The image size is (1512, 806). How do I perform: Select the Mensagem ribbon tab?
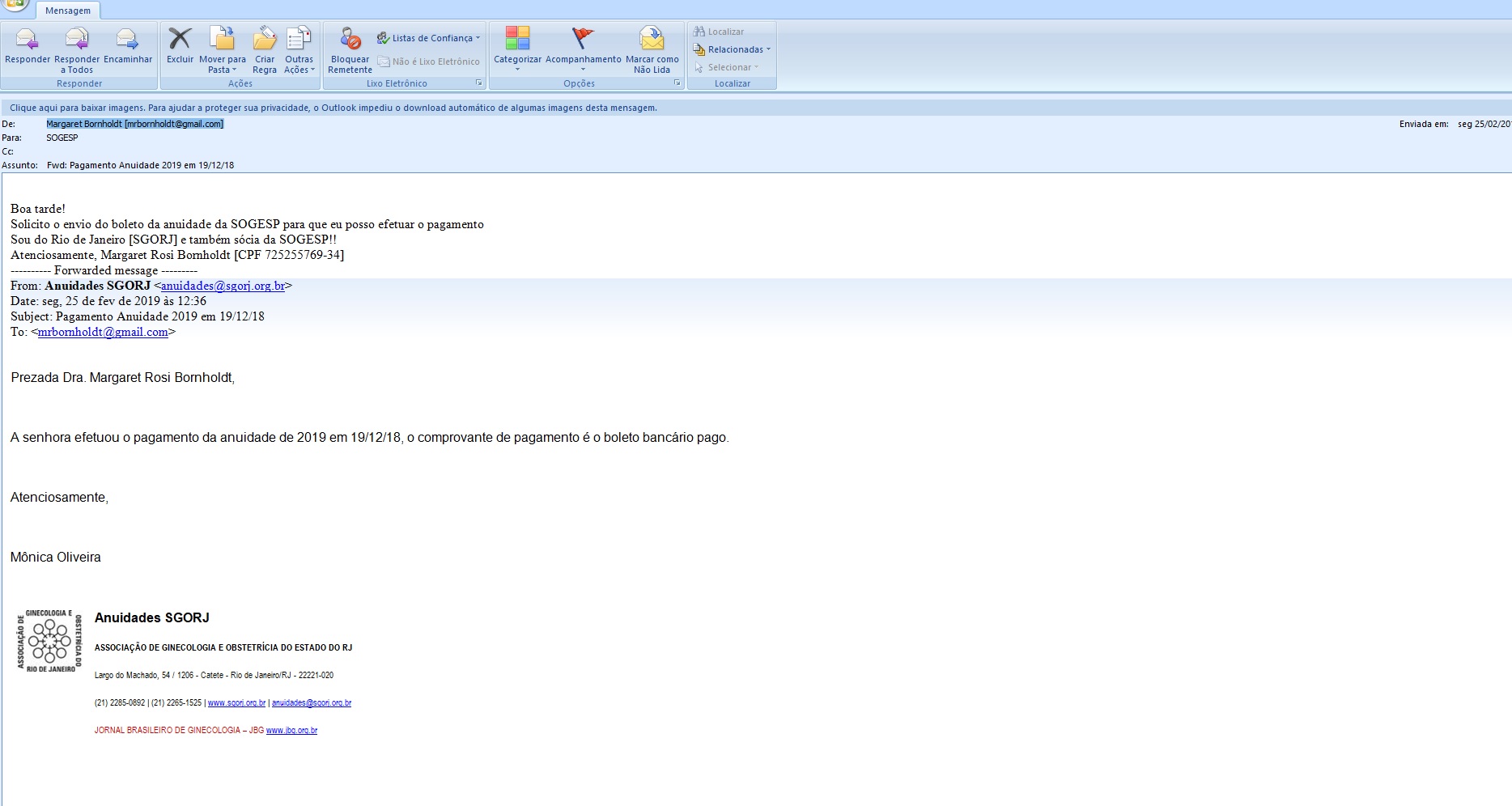68,11
